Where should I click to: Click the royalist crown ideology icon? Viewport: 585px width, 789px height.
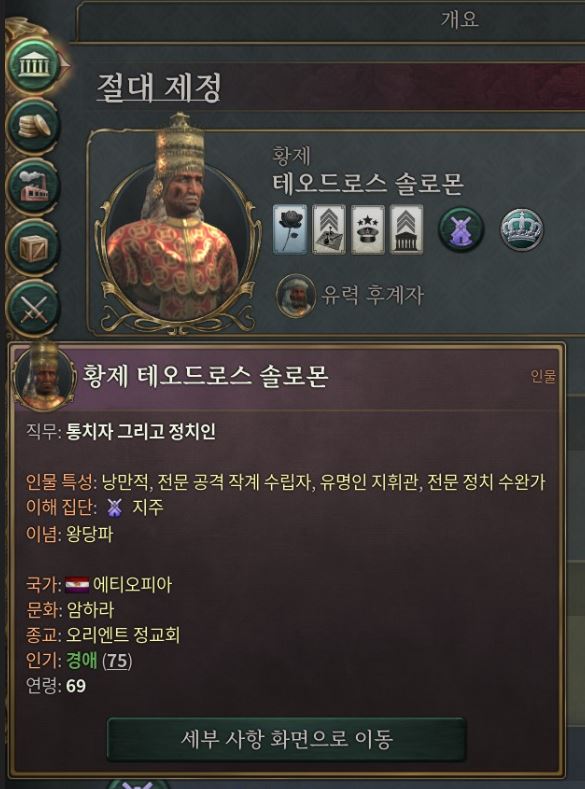point(522,229)
